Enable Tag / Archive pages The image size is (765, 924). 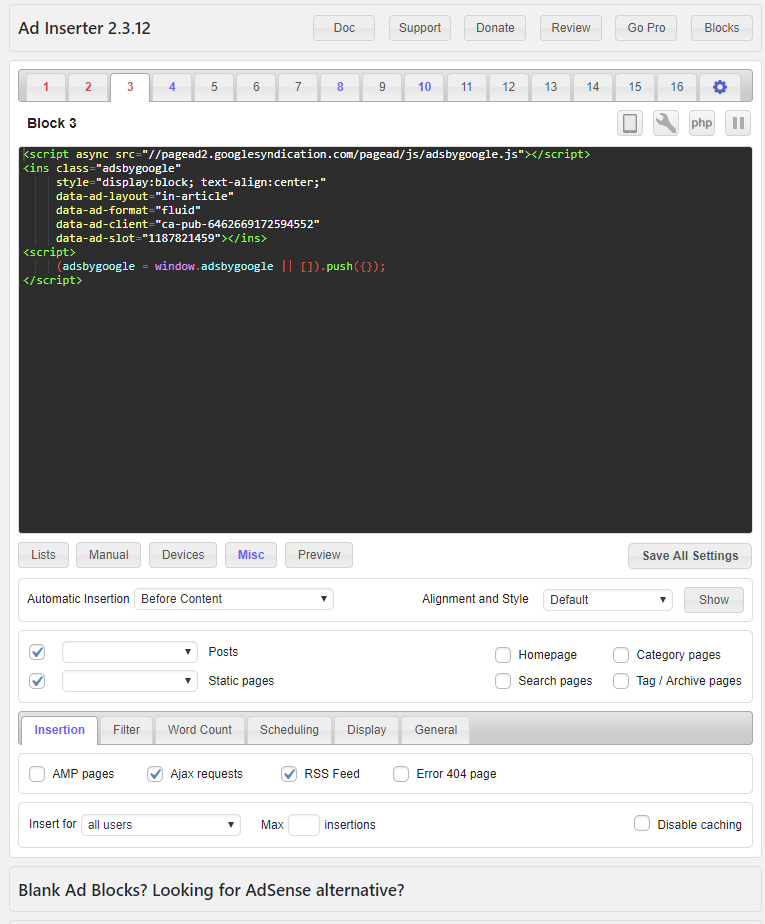(621, 681)
